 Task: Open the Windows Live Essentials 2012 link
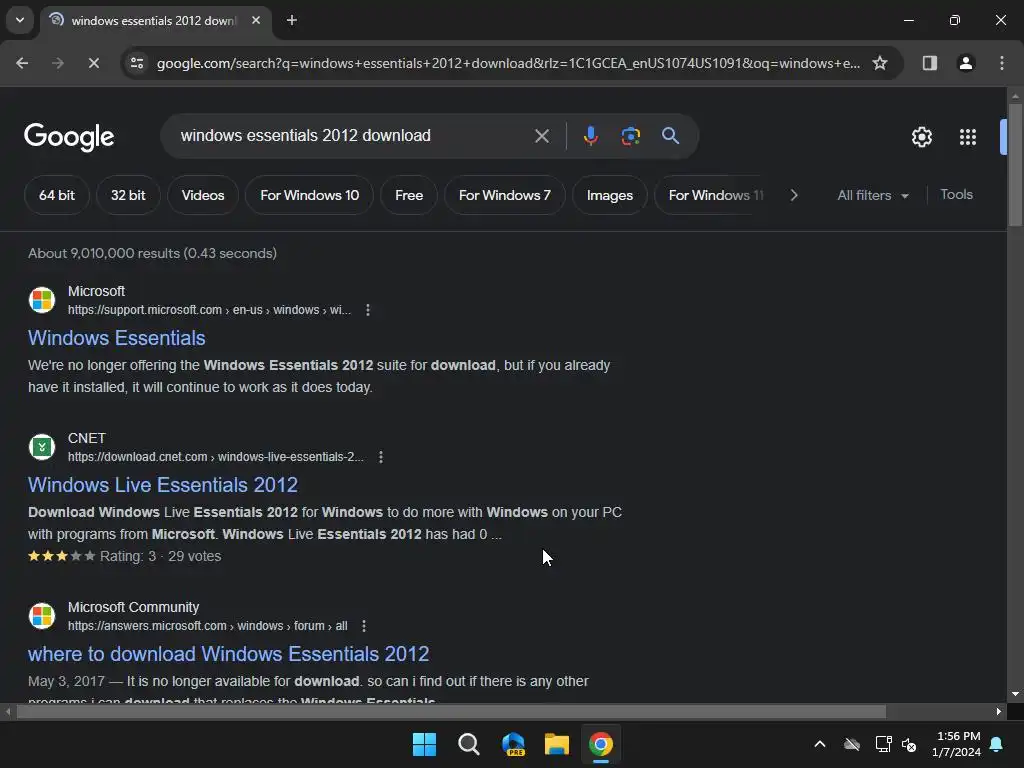coord(163,485)
